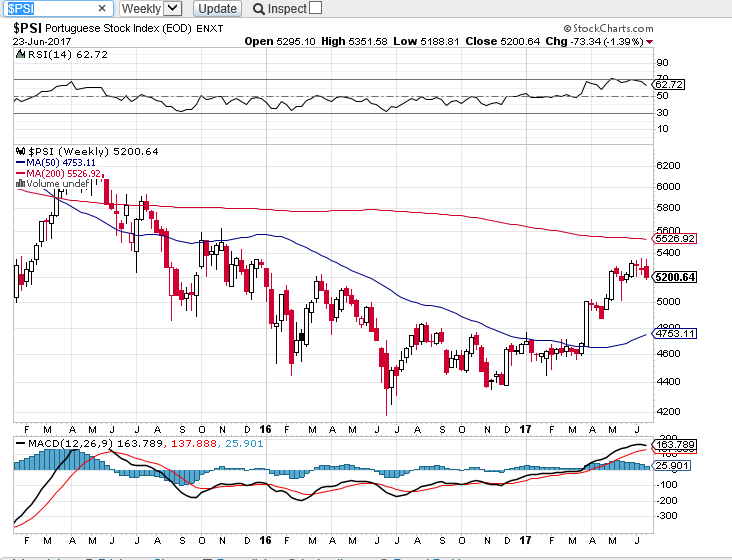Click the MACD(12,26,9) legend label

tap(70, 443)
